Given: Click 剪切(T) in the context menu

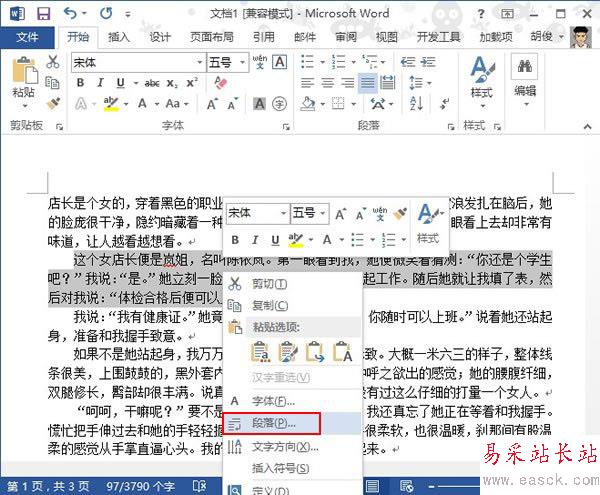Looking at the screenshot, I should [x=292, y=284].
